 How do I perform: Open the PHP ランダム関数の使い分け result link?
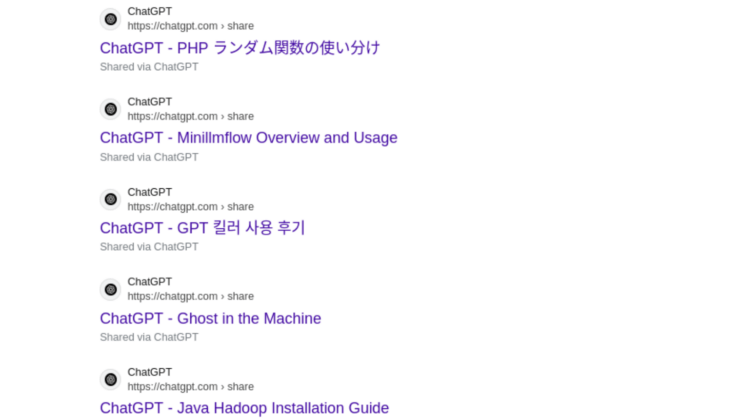pos(240,48)
